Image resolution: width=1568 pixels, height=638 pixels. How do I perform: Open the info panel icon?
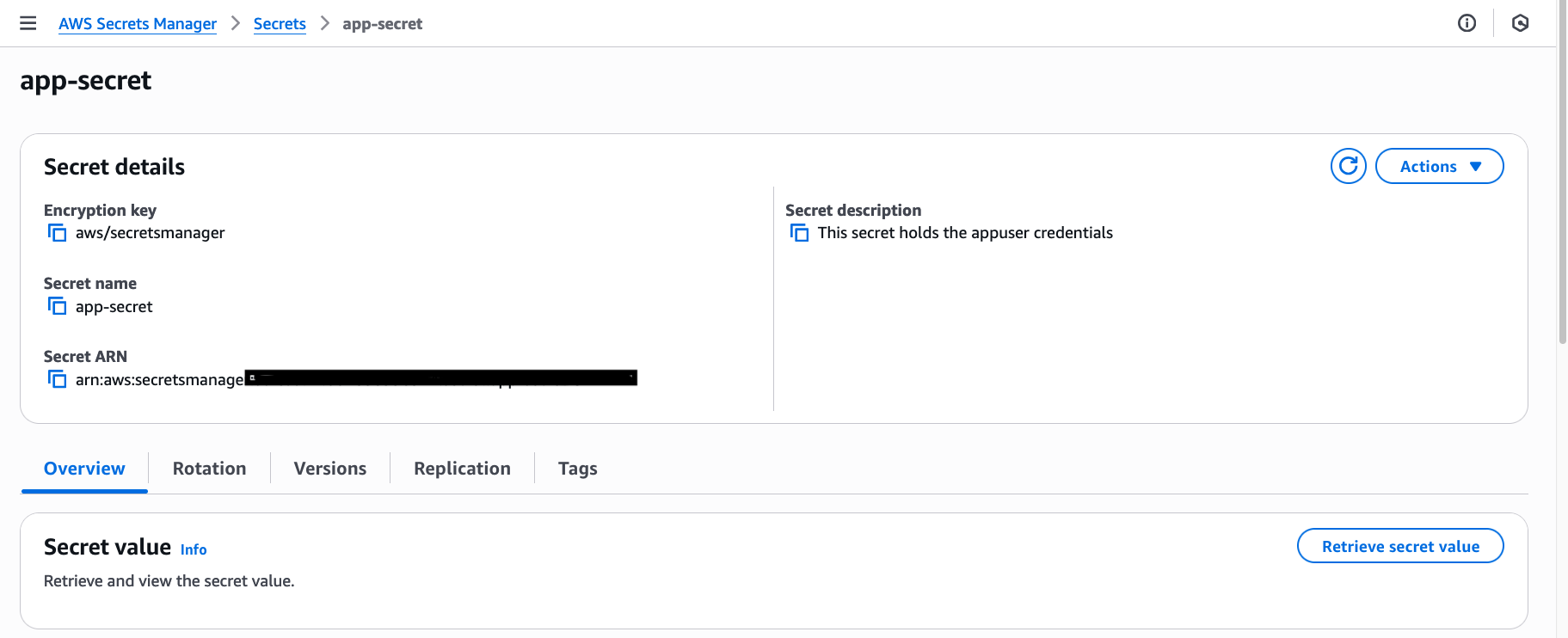[x=1467, y=23]
